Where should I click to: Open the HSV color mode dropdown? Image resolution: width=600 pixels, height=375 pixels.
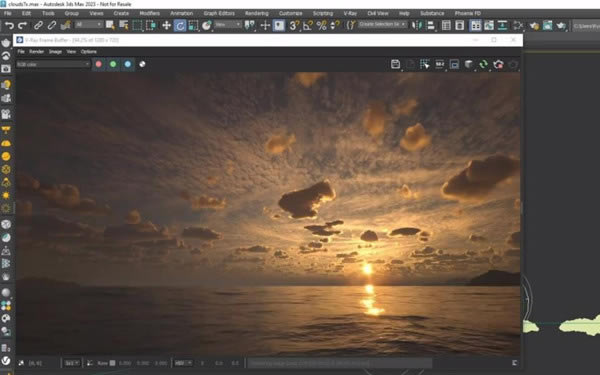183,363
